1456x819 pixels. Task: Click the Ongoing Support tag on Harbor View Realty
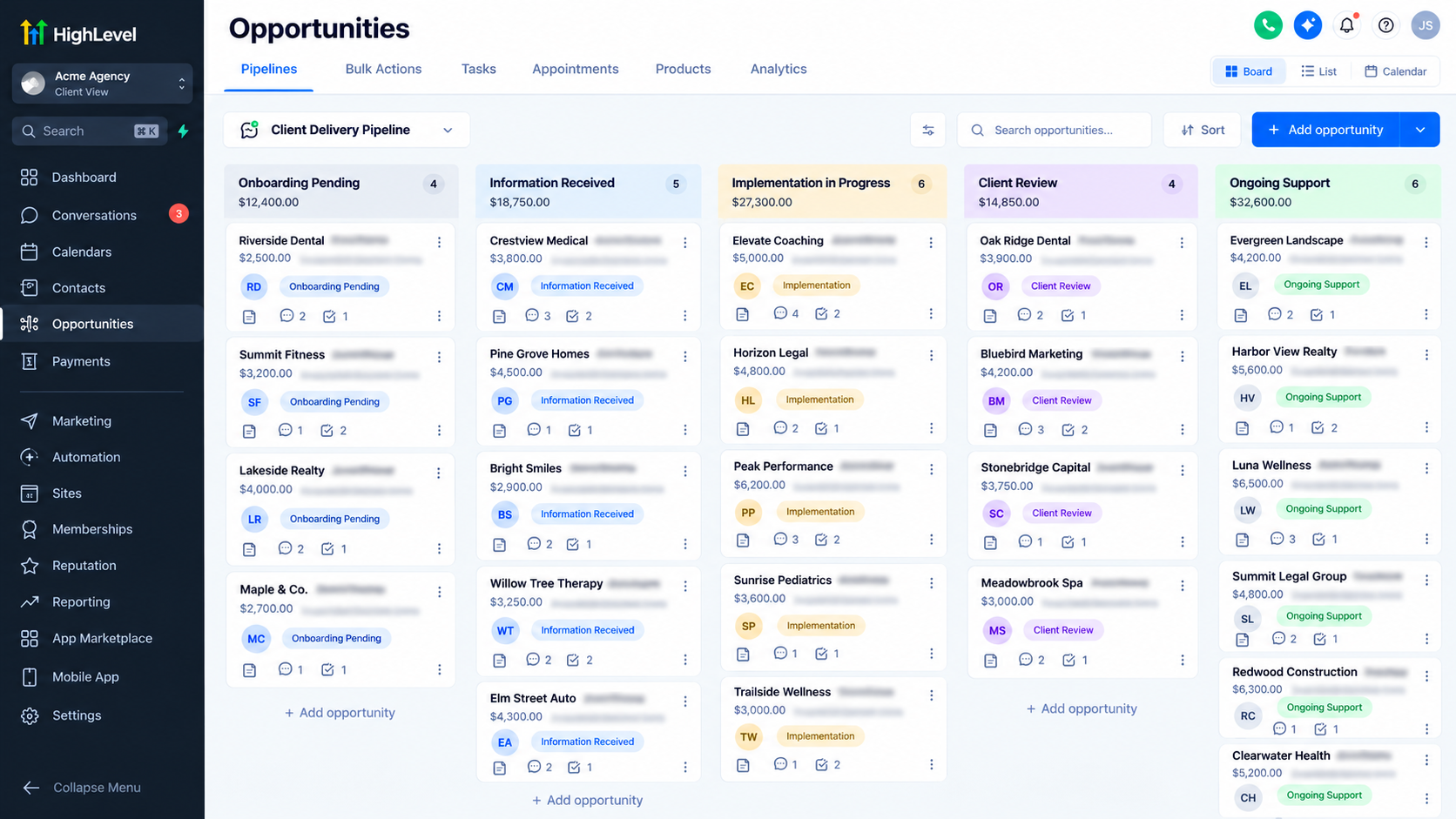point(1324,397)
